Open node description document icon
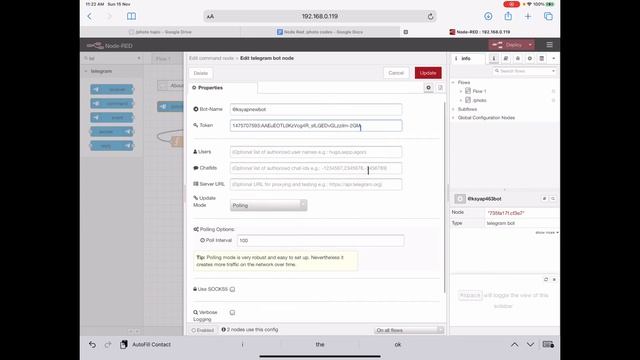Image resolution: width=640 pixels, height=360 pixels. 440,87
